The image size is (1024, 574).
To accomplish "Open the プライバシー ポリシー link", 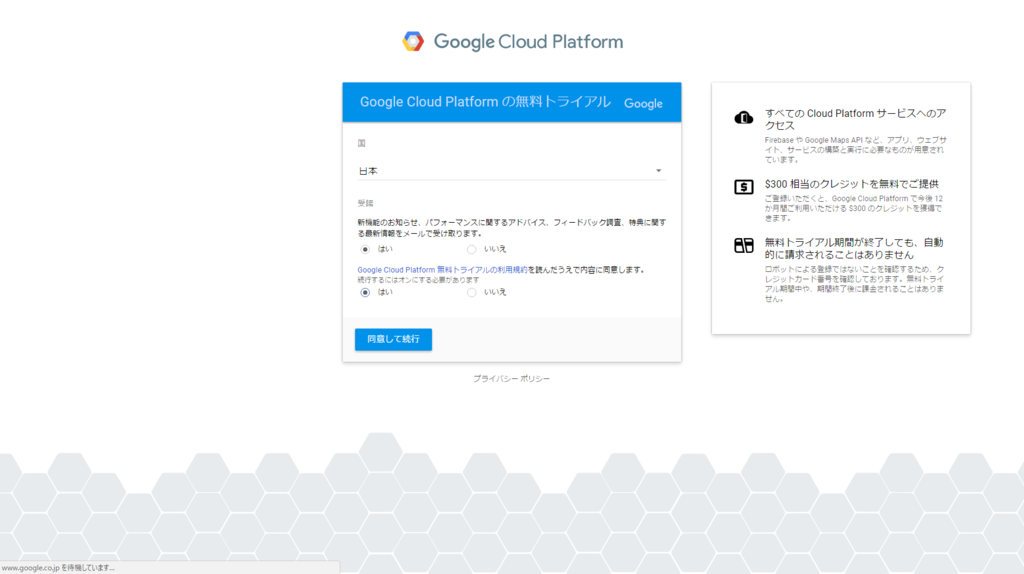I will pyautogui.click(x=511, y=378).
